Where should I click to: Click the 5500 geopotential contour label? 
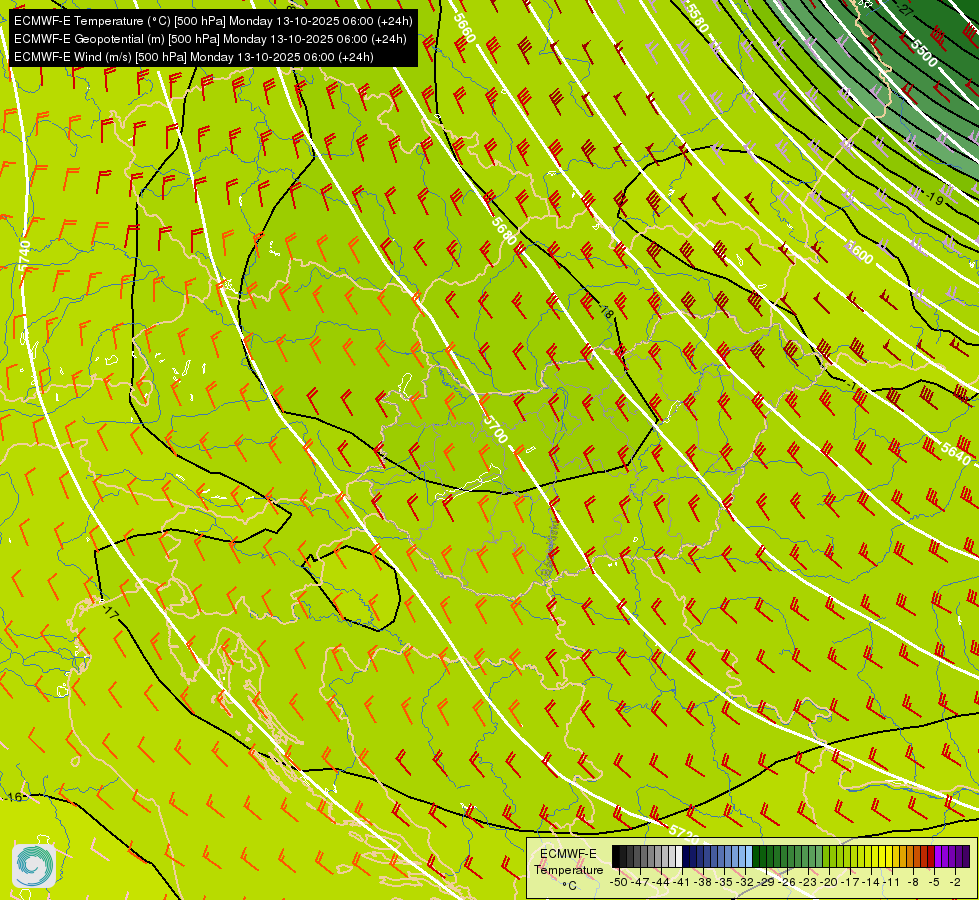924,53
